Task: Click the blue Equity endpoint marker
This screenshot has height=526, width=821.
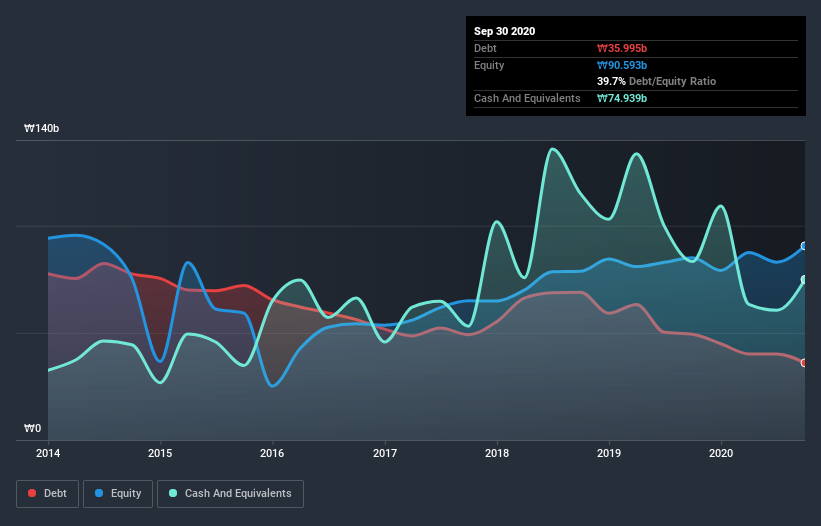Action: (804, 246)
